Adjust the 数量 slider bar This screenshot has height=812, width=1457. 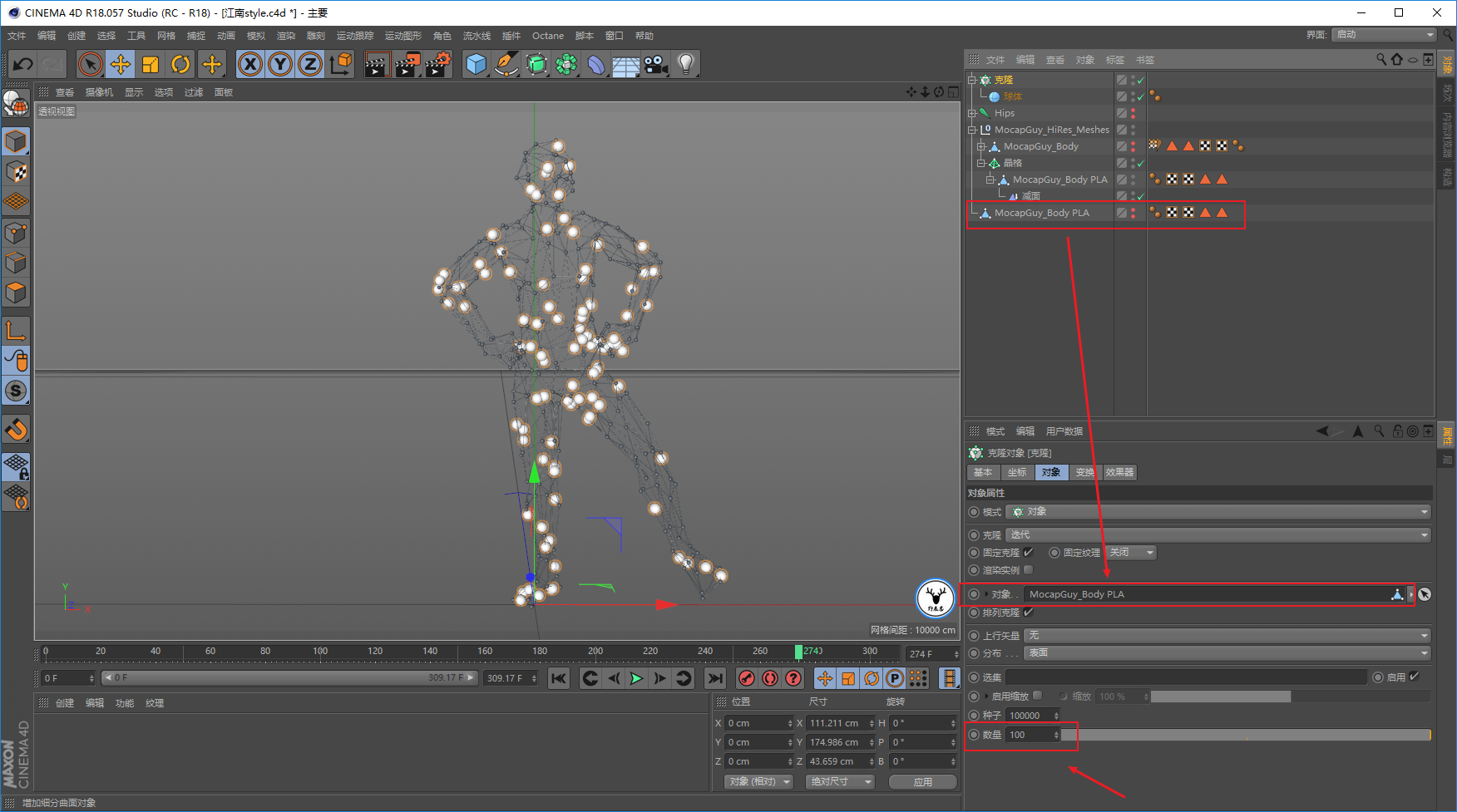point(1246,735)
